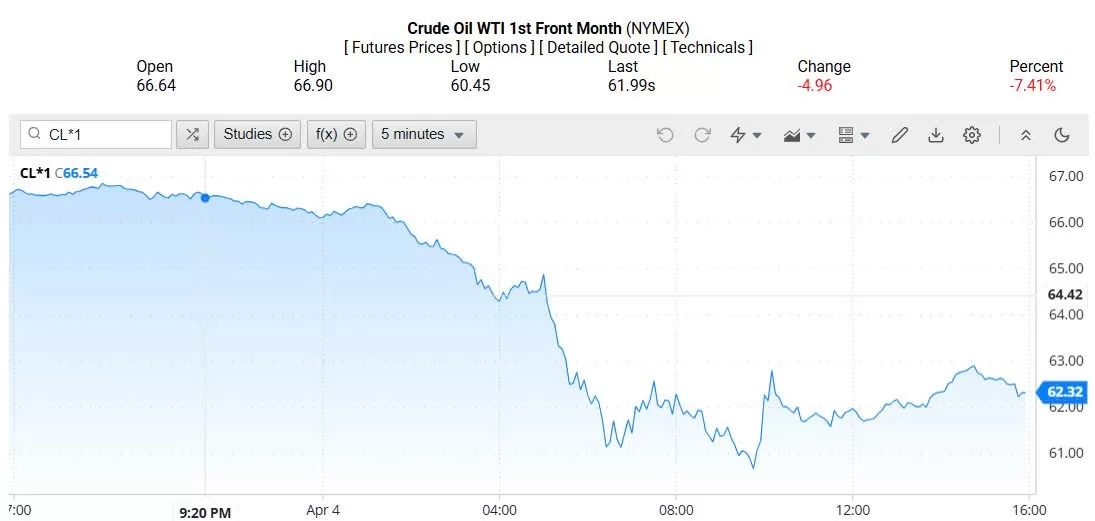1095x521 pixels.
Task: View the Detailed Quote page
Action: click(x=599, y=47)
